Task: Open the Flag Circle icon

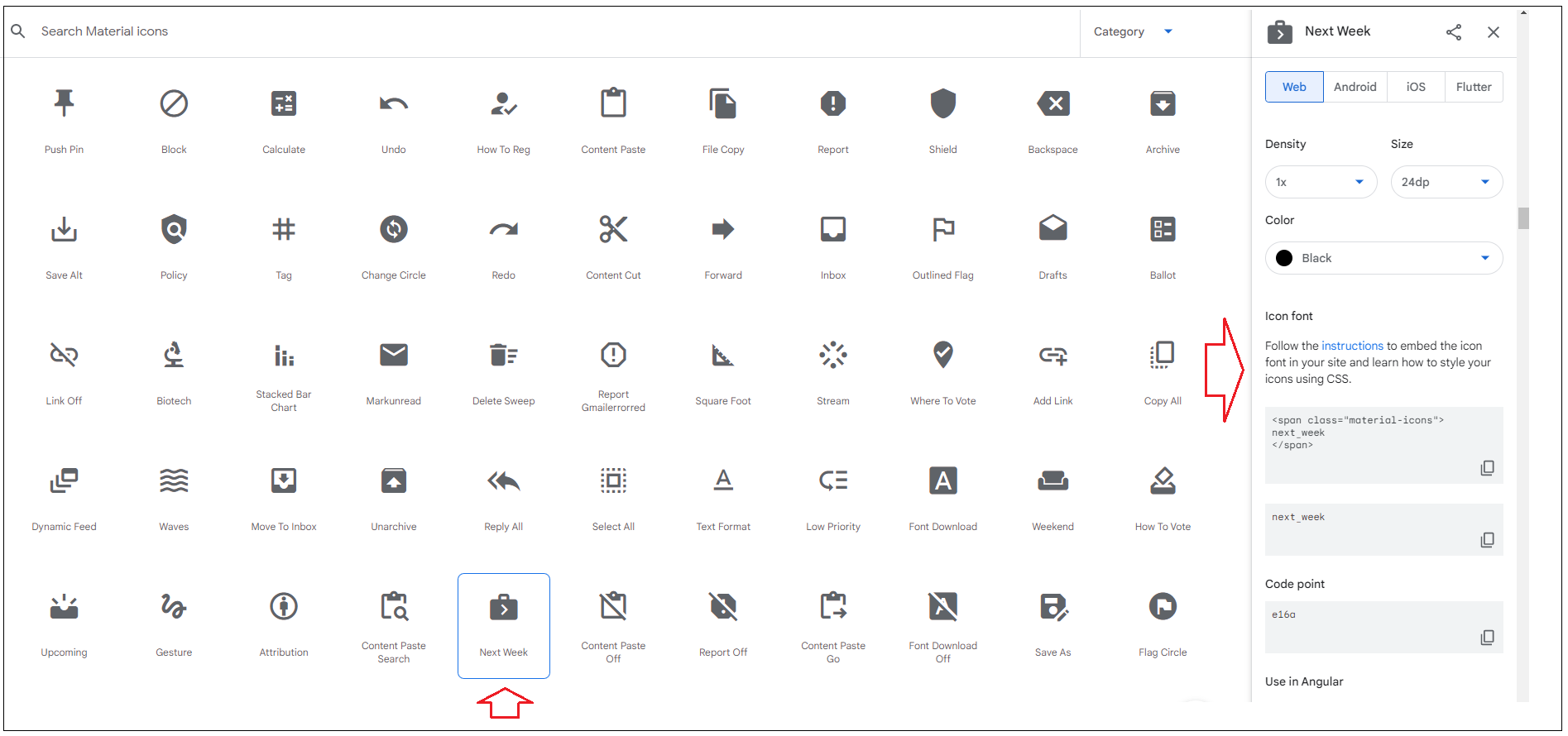Action: 1163,607
